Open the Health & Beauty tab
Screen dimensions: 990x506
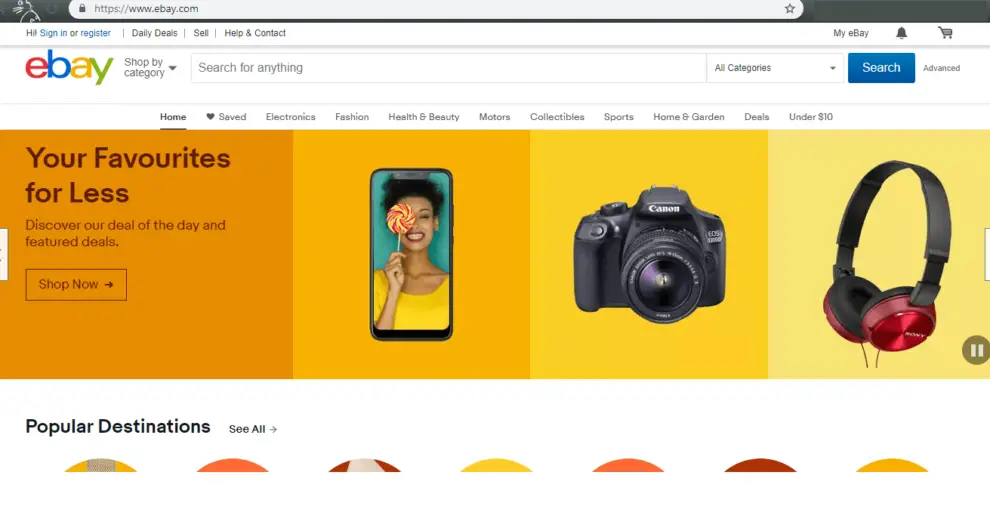(x=424, y=117)
